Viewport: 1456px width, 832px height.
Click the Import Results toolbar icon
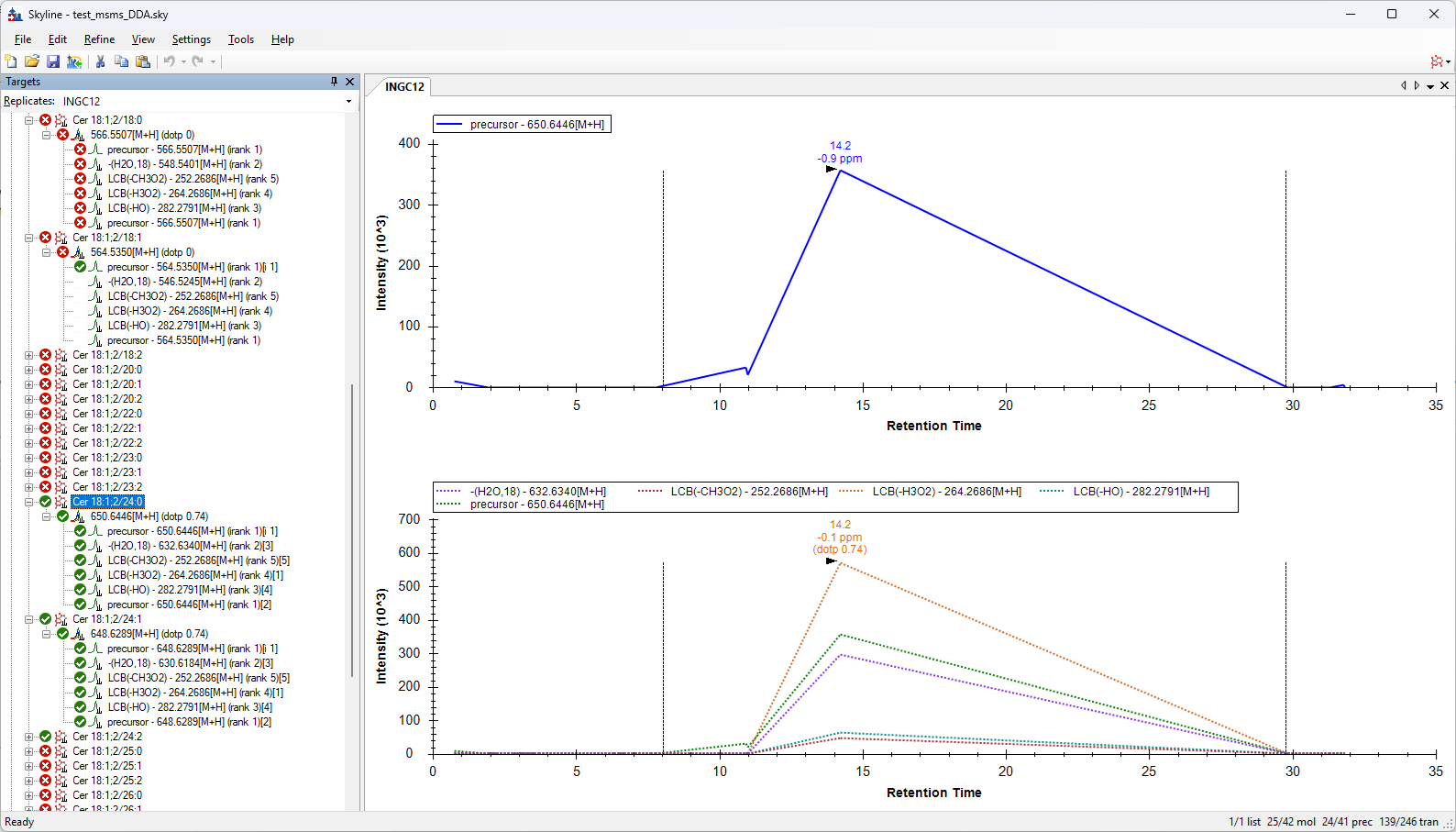coord(74,61)
